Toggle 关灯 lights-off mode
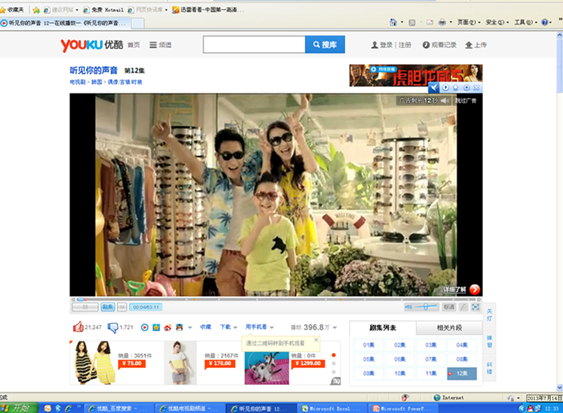The image size is (563, 413). (489, 315)
